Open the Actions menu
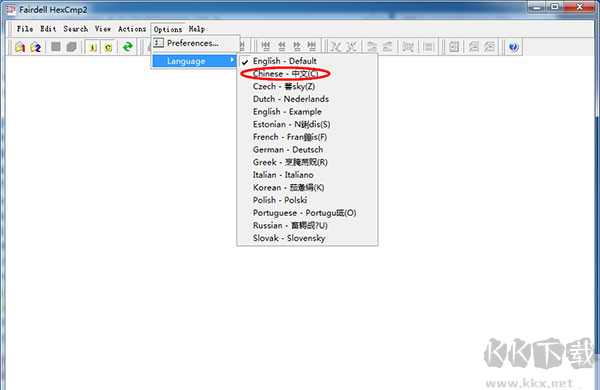The width and height of the screenshot is (600, 390). [132, 29]
